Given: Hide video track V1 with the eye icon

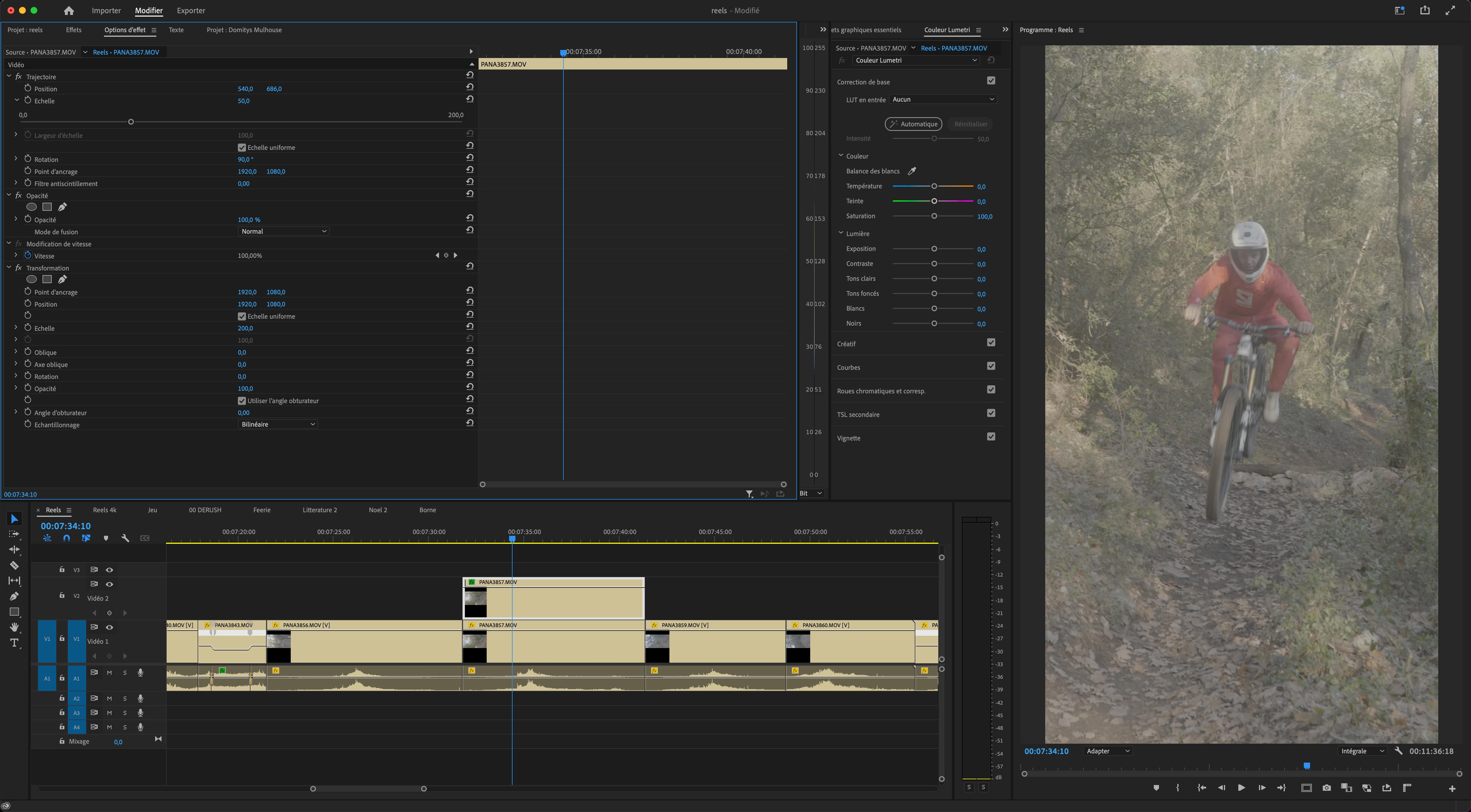Looking at the screenshot, I should (110, 627).
